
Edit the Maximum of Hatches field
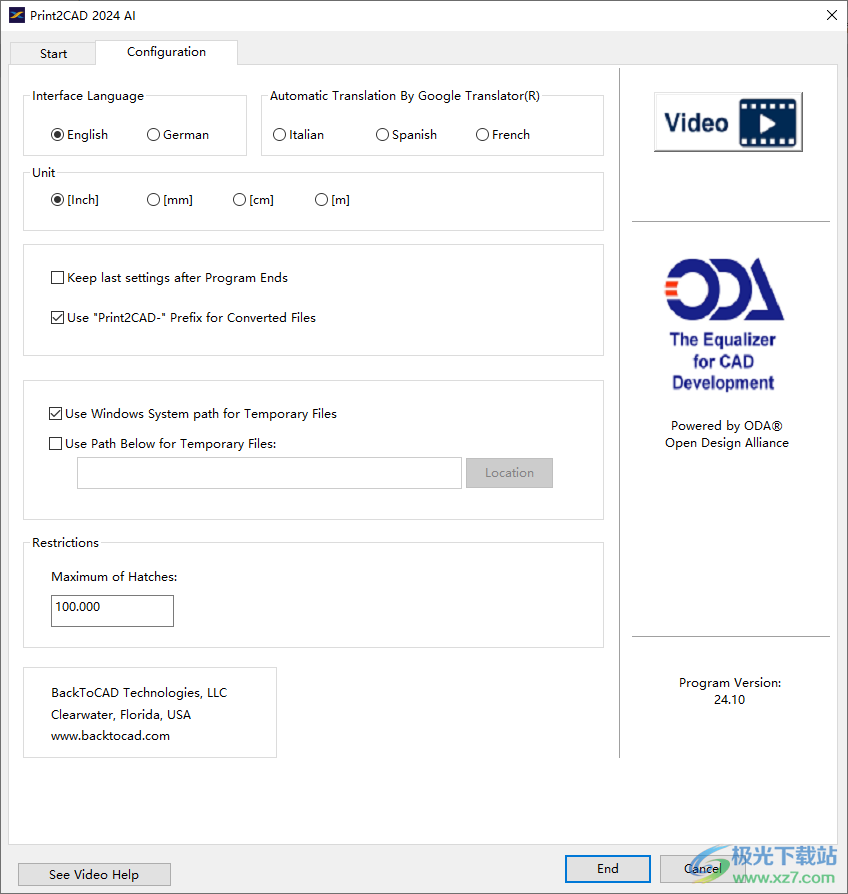tap(112, 611)
